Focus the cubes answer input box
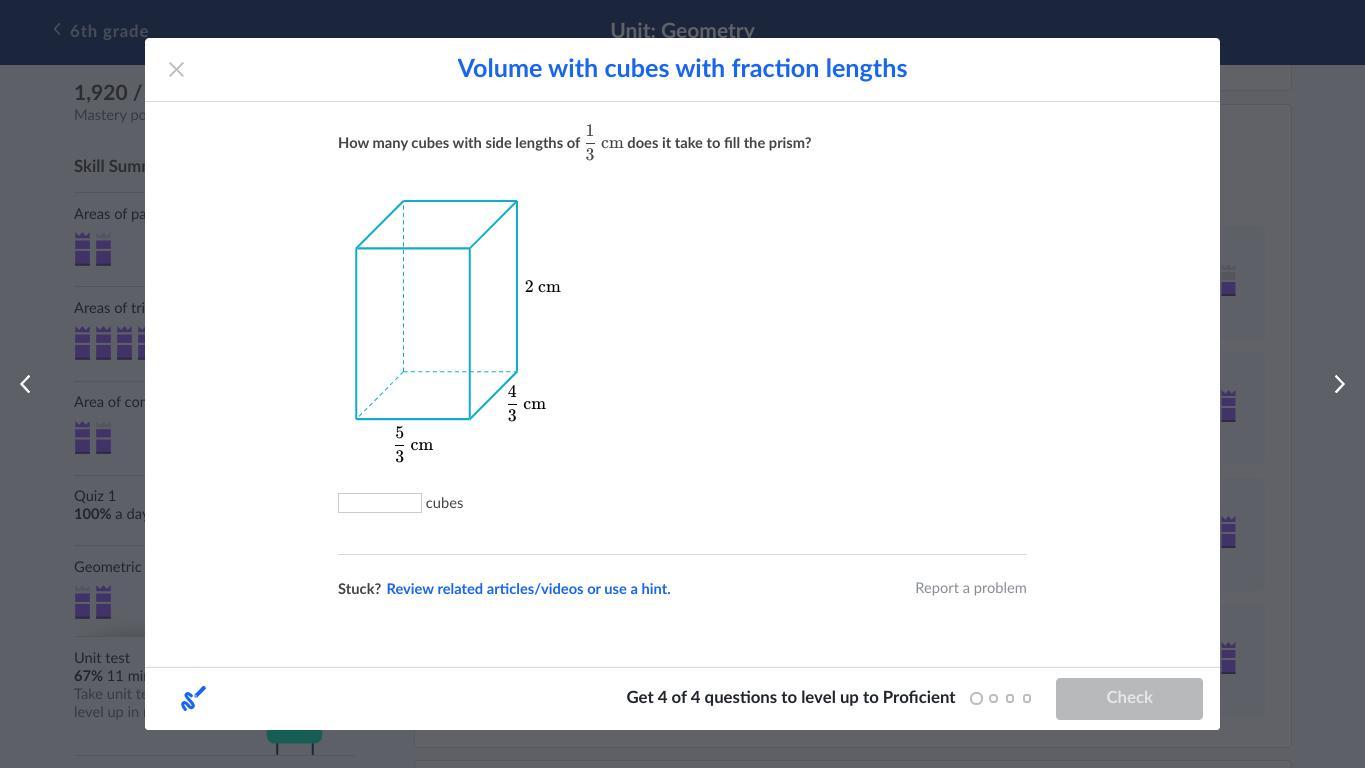This screenshot has width=1365, height=768. (x=380, y=503)
